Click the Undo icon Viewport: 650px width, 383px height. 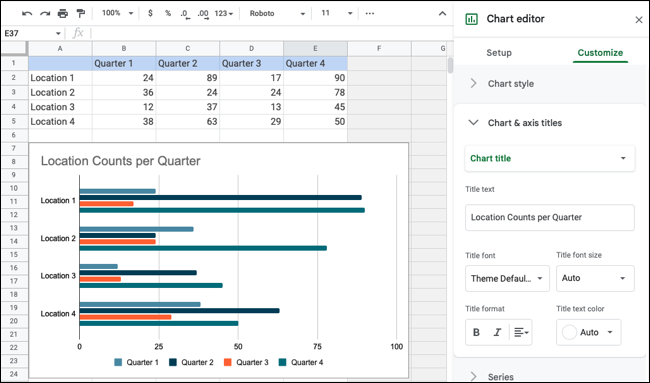point(27,14)
